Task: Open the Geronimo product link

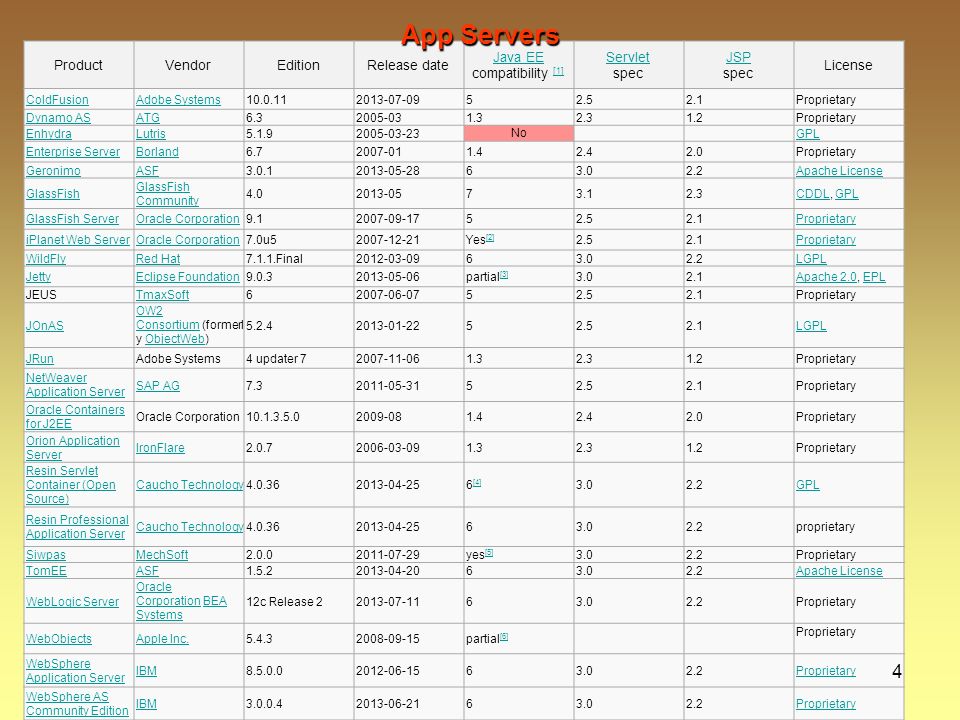Action: [53, 171]
